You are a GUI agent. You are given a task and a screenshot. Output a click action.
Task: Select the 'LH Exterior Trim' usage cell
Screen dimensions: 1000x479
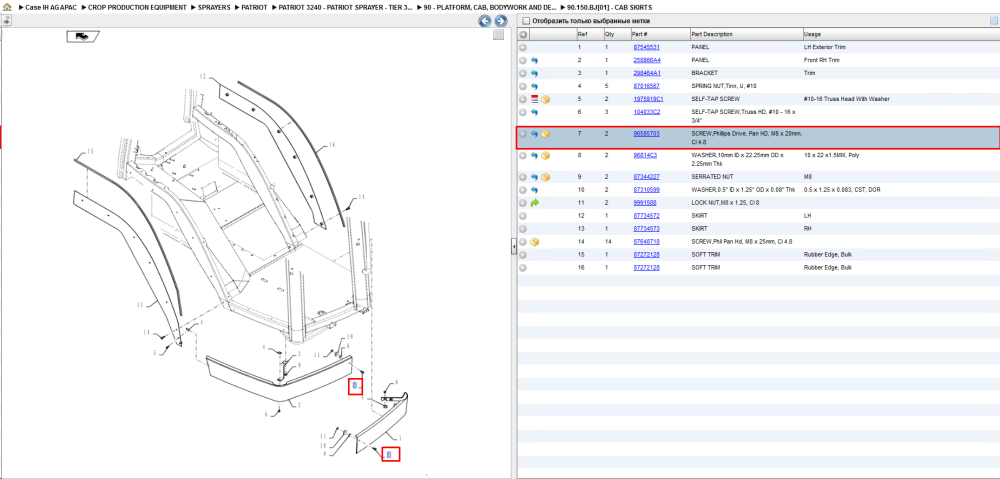click(x=825, y=47)
